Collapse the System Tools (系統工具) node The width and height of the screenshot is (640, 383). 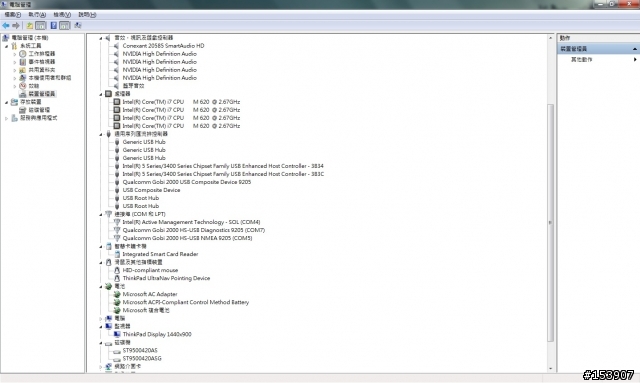(x=7, y=46)
